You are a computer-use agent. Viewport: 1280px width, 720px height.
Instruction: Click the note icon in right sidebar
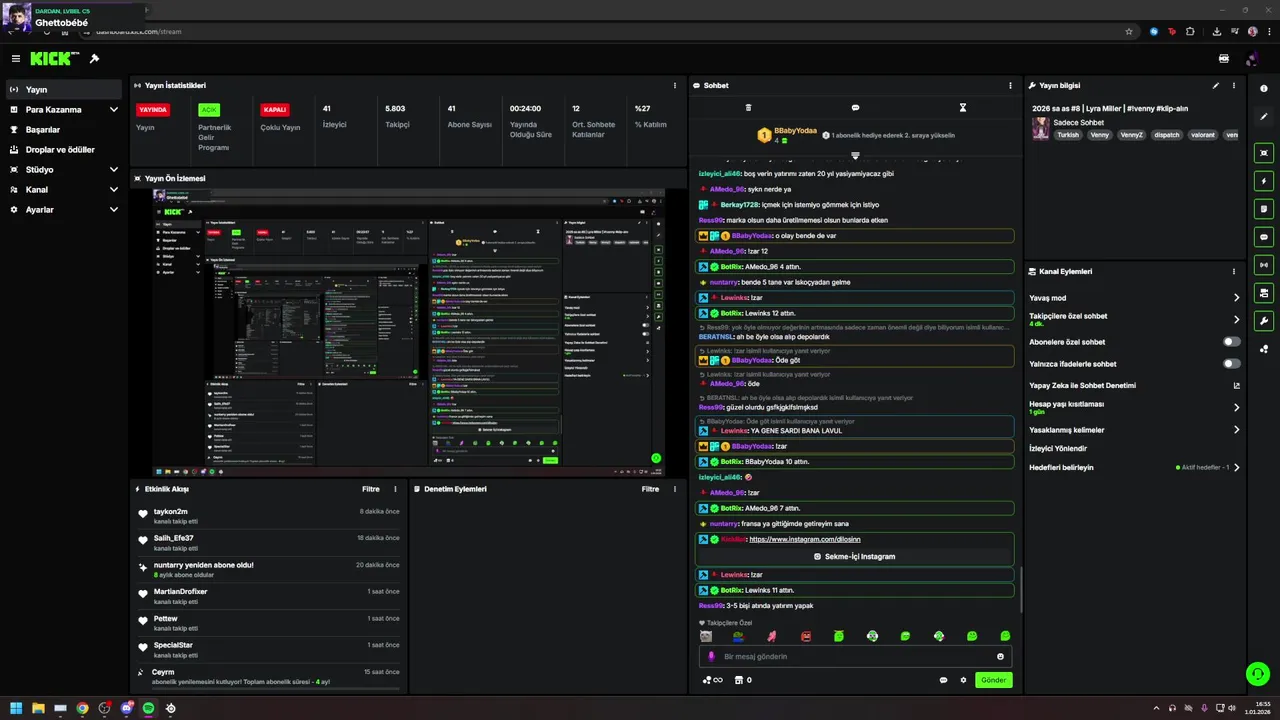pyautogui.click(x=1265, y=209)
